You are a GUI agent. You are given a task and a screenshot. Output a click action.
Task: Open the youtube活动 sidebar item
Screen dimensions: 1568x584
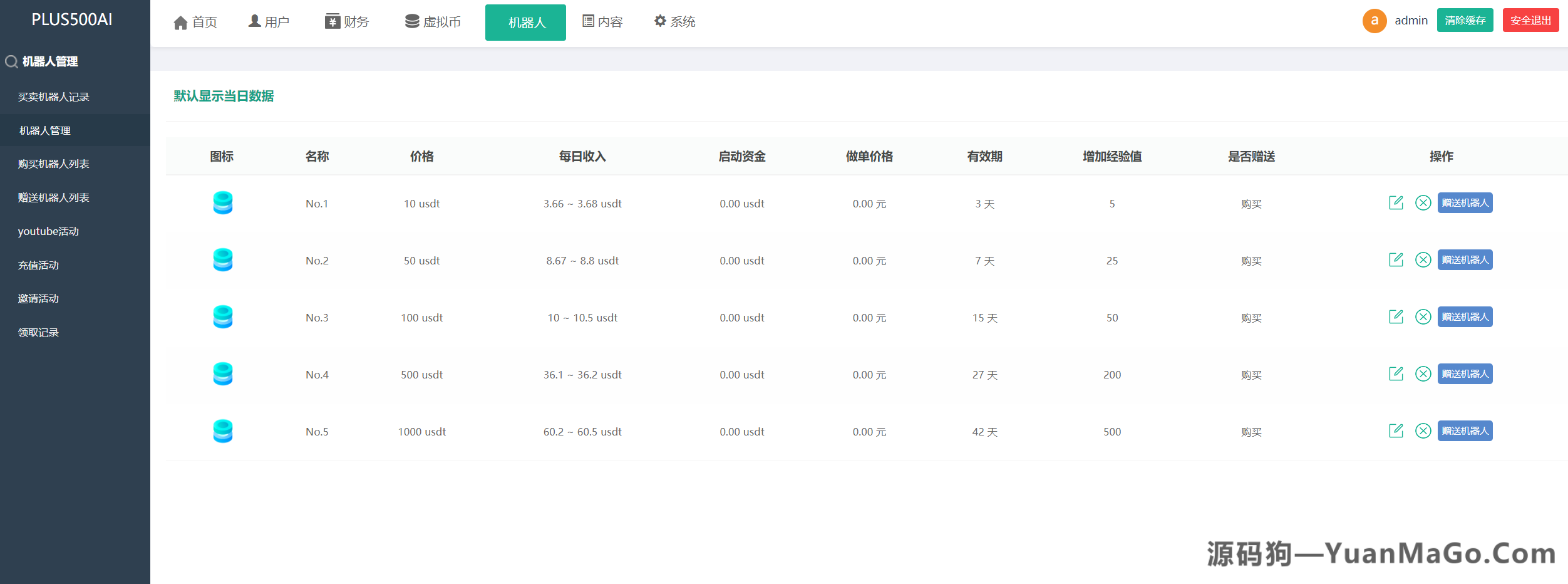pyautogui.click(x=48, y=231)
